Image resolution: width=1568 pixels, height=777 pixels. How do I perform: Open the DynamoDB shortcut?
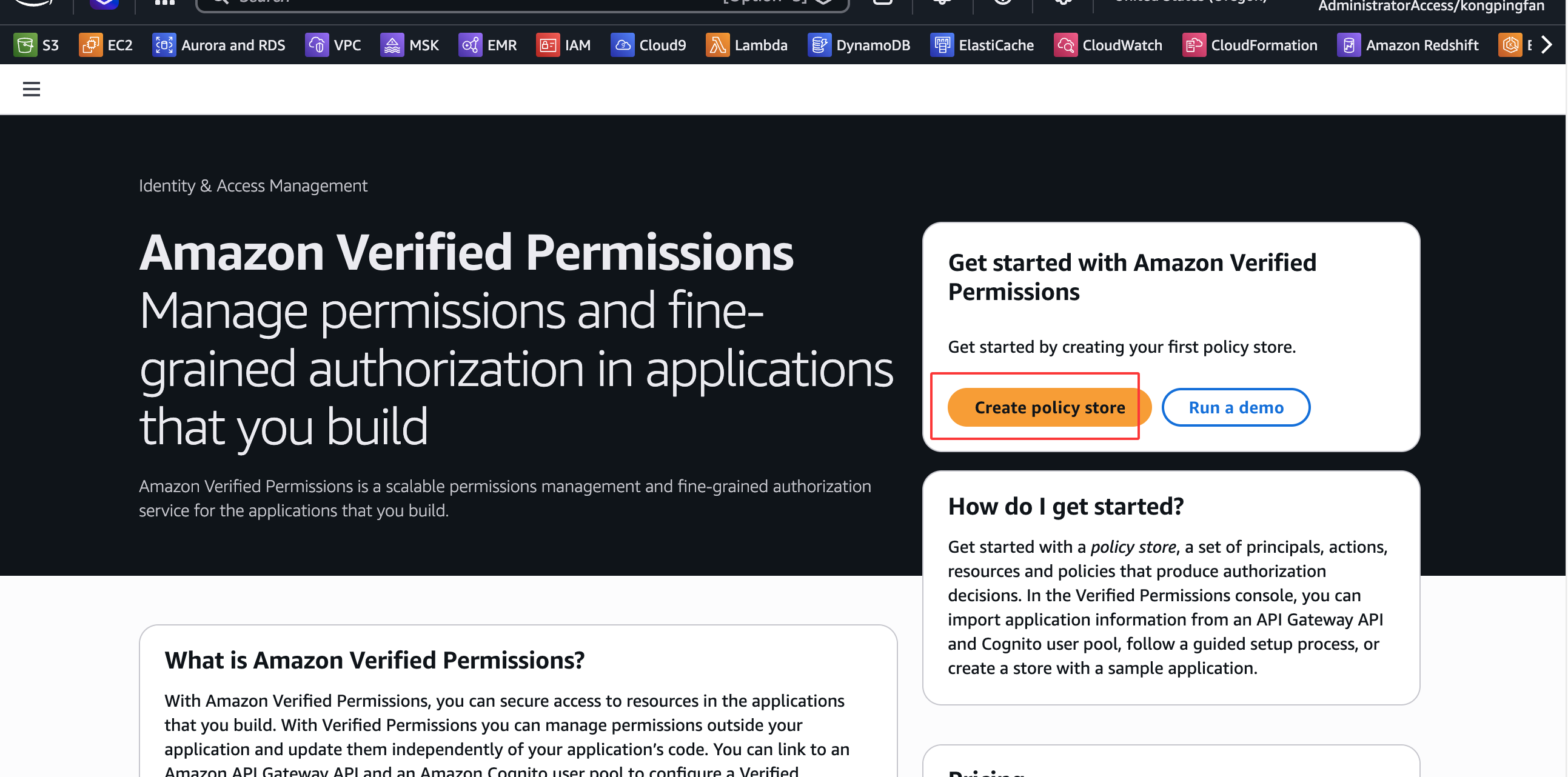click(x=859, y=45)
